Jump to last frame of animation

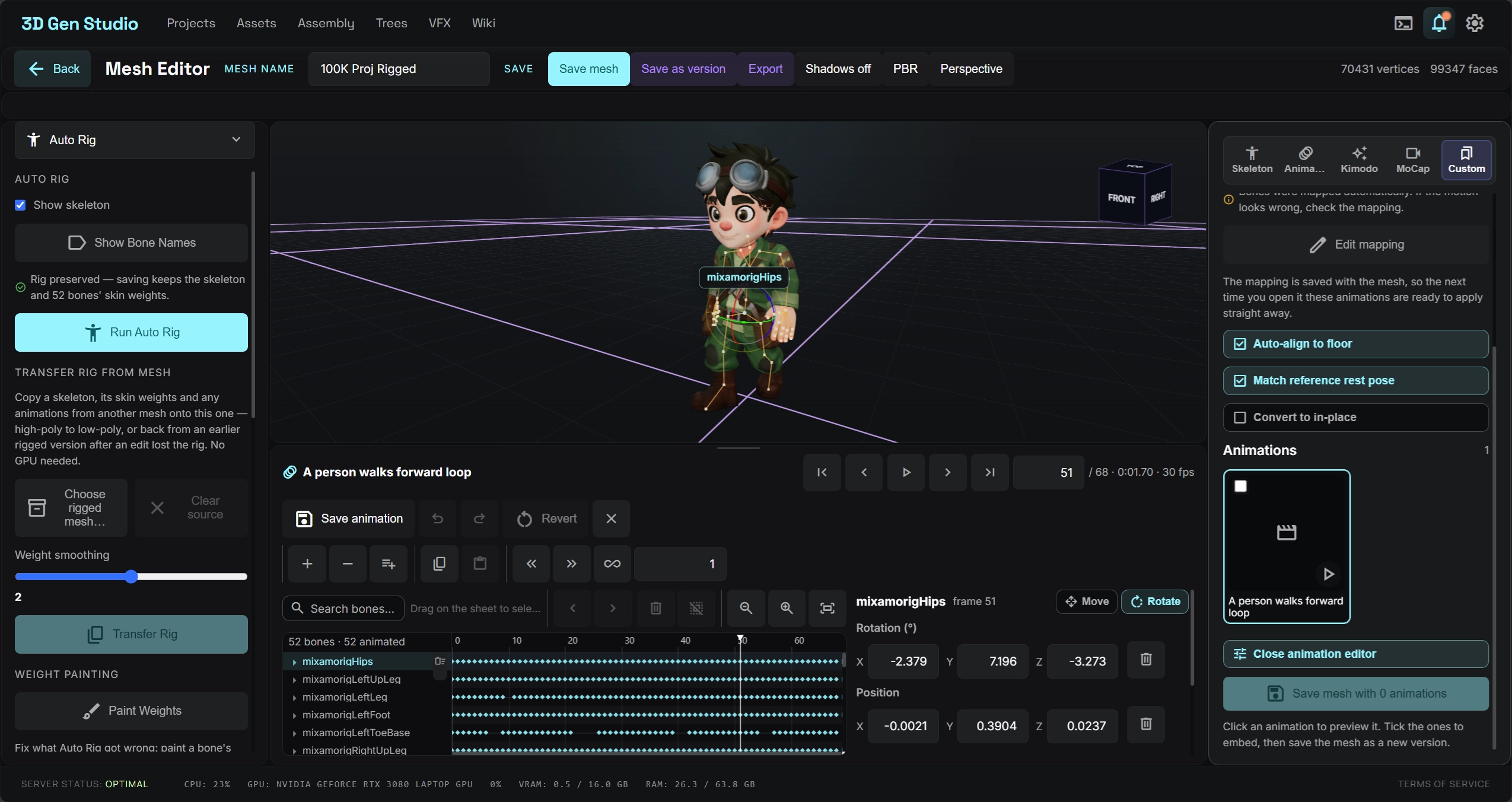point(989,472)
